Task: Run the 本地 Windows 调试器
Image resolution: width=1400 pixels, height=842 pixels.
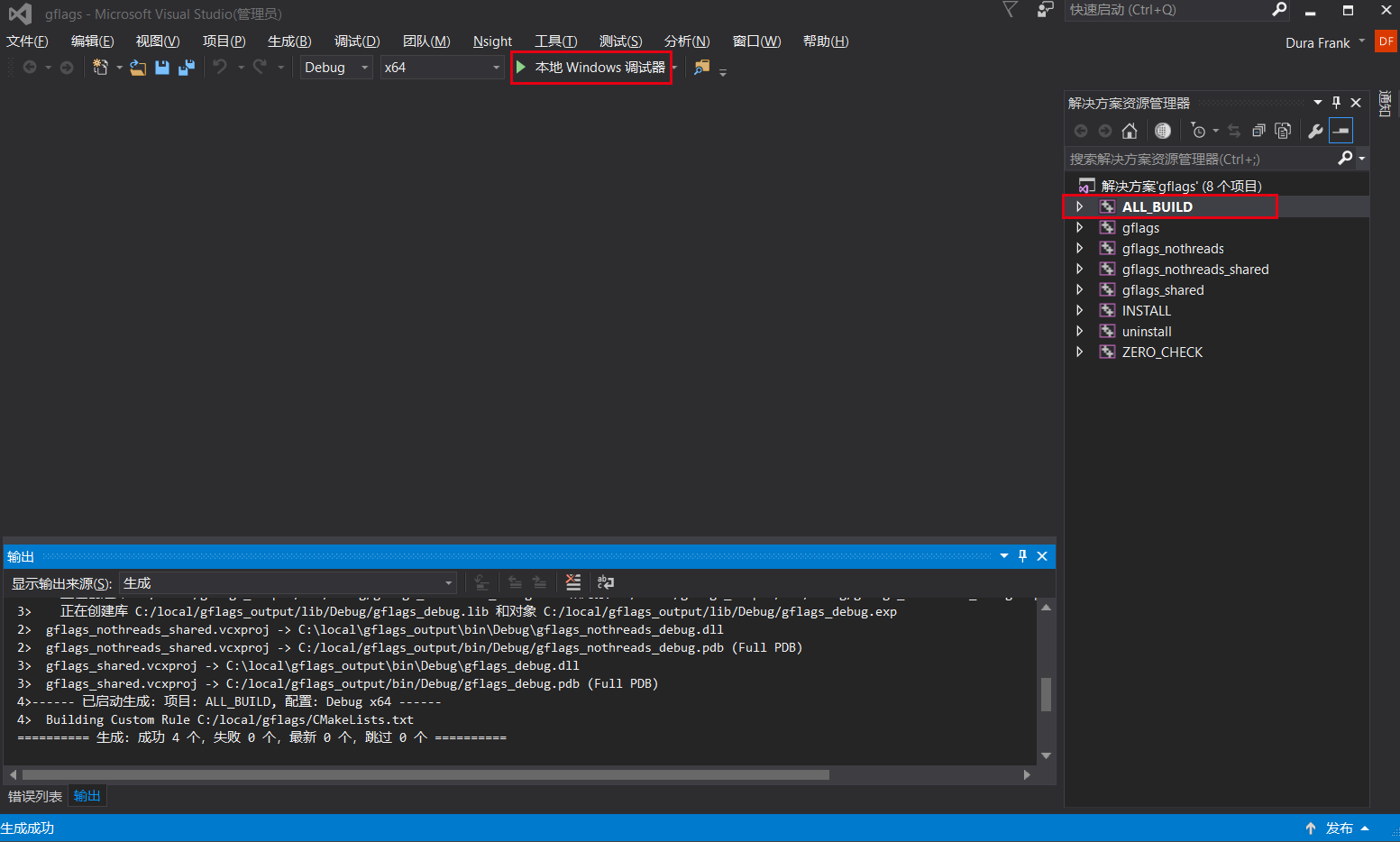Action: (590, 67)
